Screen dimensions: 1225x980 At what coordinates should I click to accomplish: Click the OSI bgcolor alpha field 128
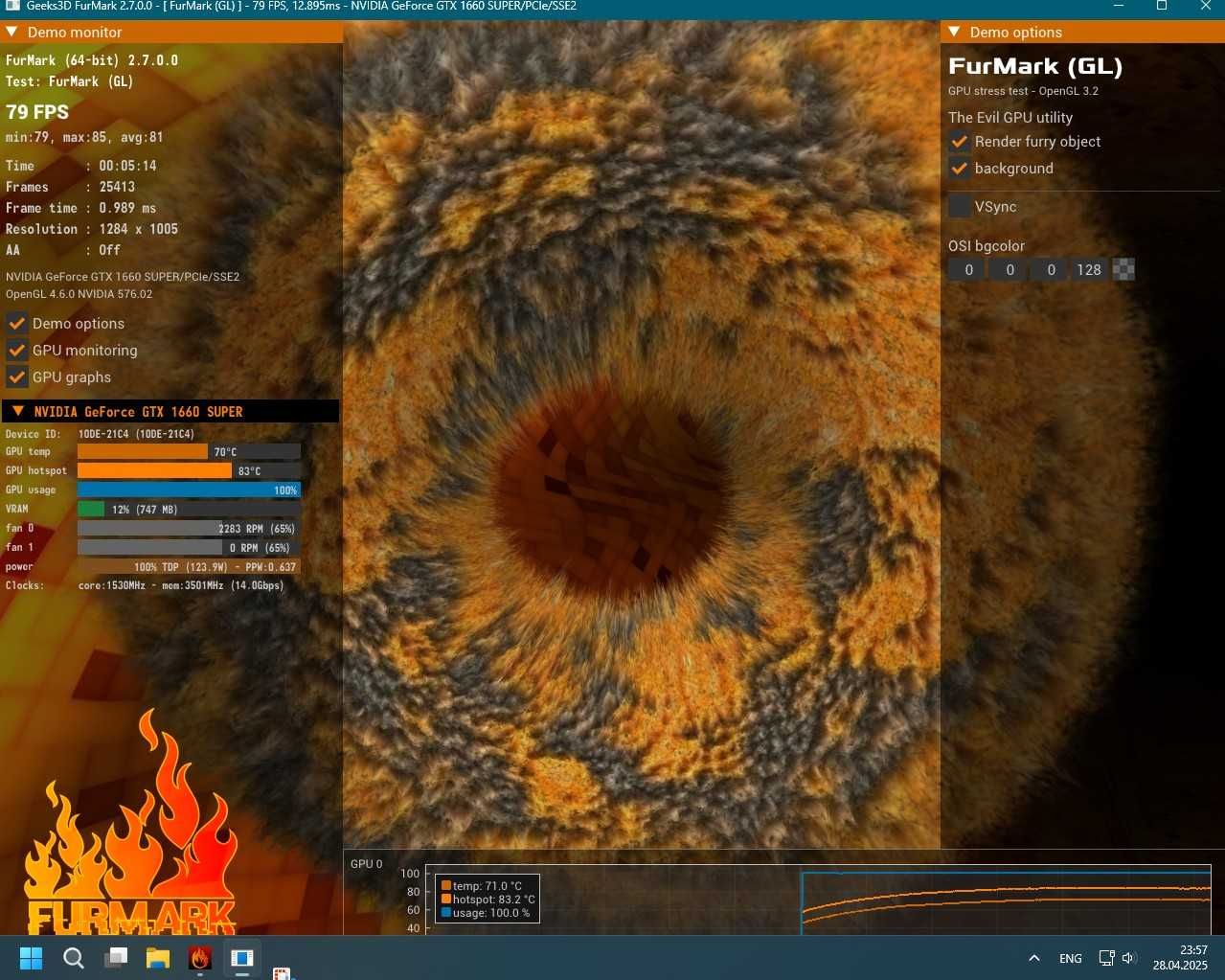point(1089,270)
